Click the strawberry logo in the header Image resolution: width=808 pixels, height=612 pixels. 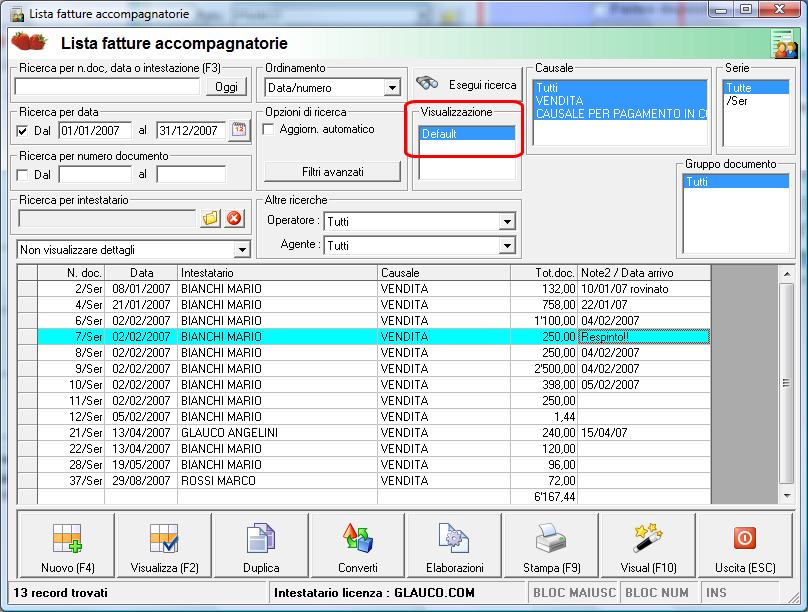29,41
